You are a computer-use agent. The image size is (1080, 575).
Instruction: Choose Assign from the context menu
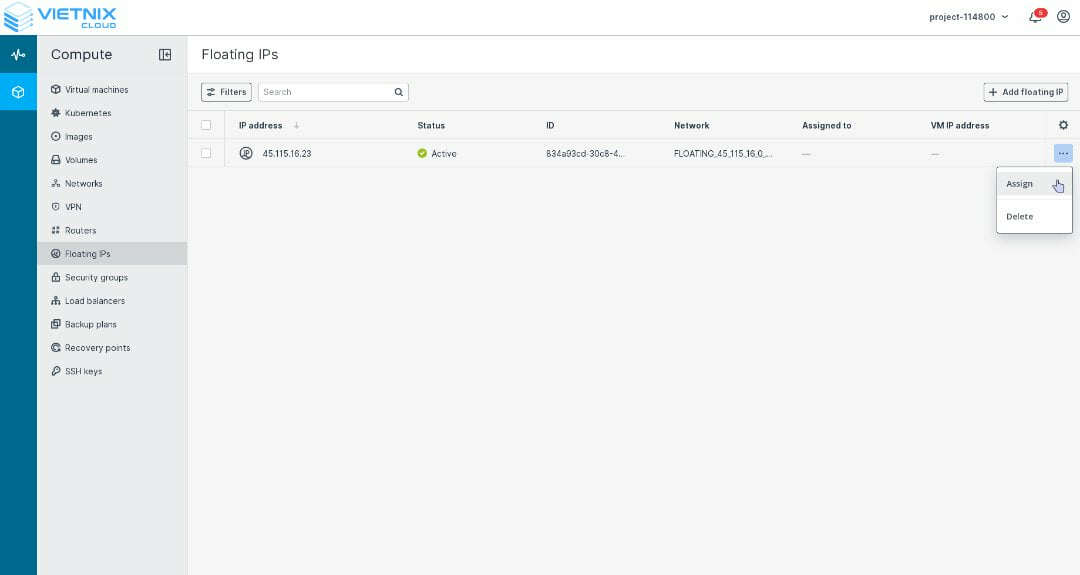tap(1034, 184)
